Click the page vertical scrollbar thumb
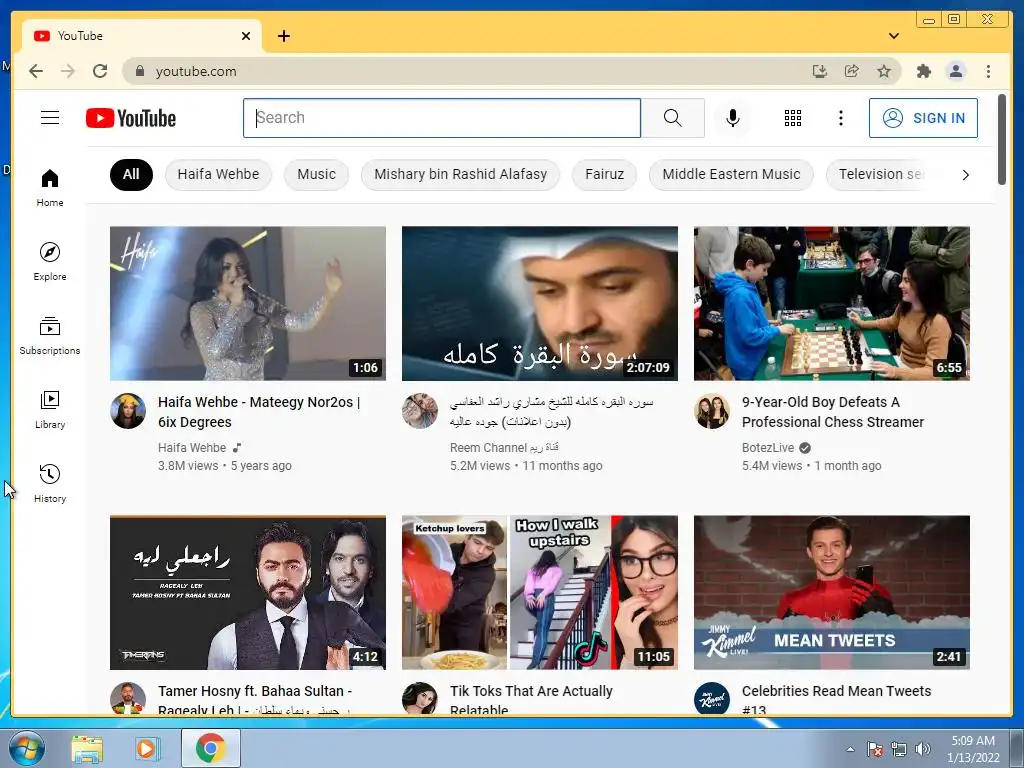Screen dimensions: 1024x768 pyautogui.click(x=1001, y=140)
